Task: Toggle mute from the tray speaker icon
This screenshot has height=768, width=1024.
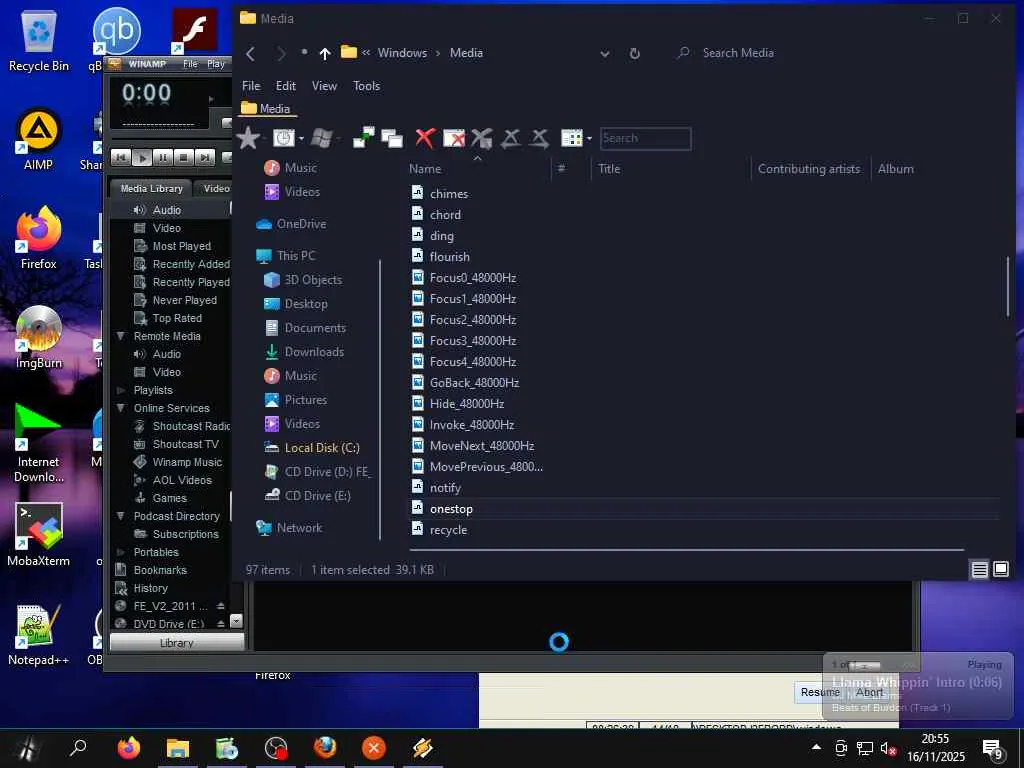Action: 888,748
